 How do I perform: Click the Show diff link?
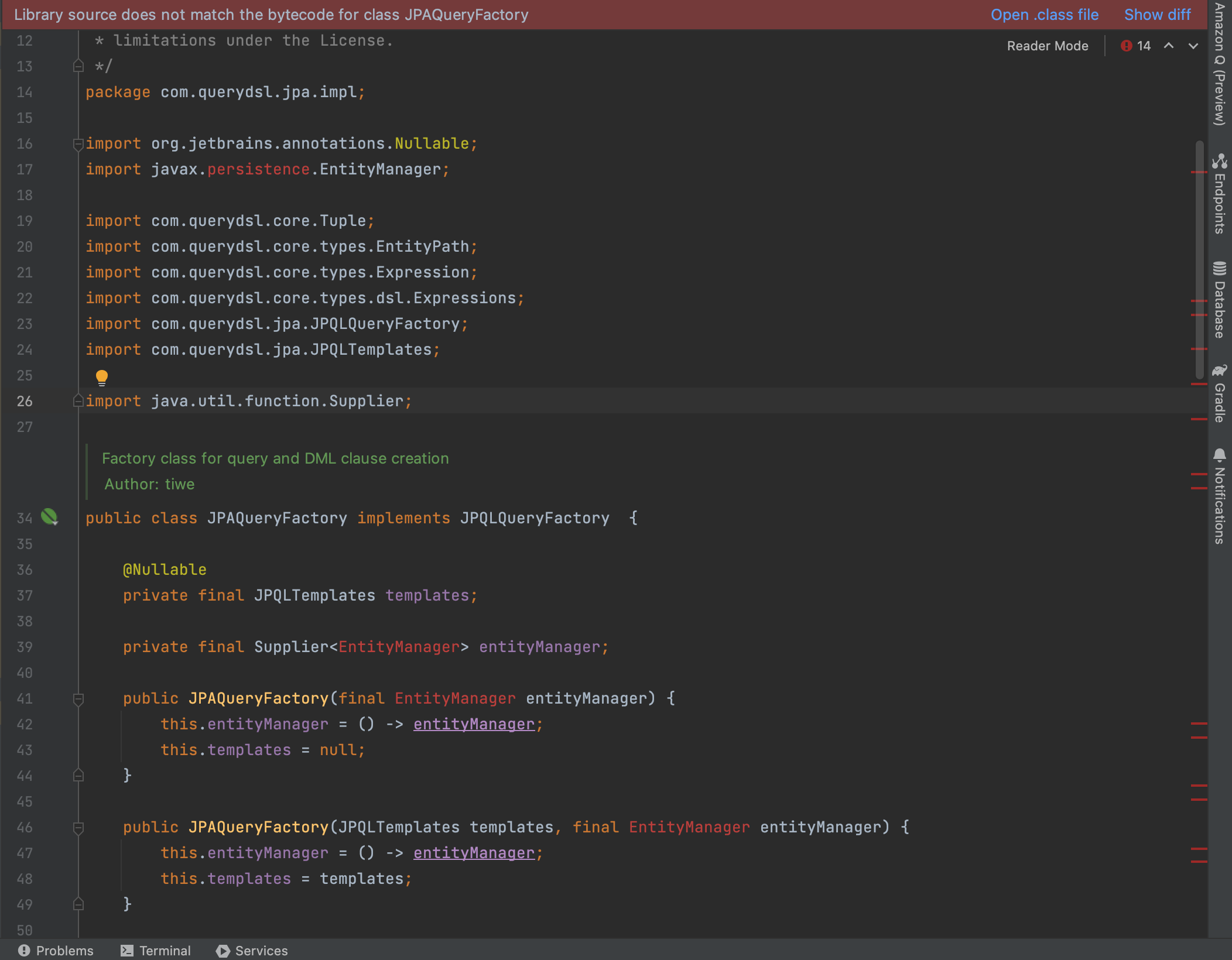point(1157,15)
